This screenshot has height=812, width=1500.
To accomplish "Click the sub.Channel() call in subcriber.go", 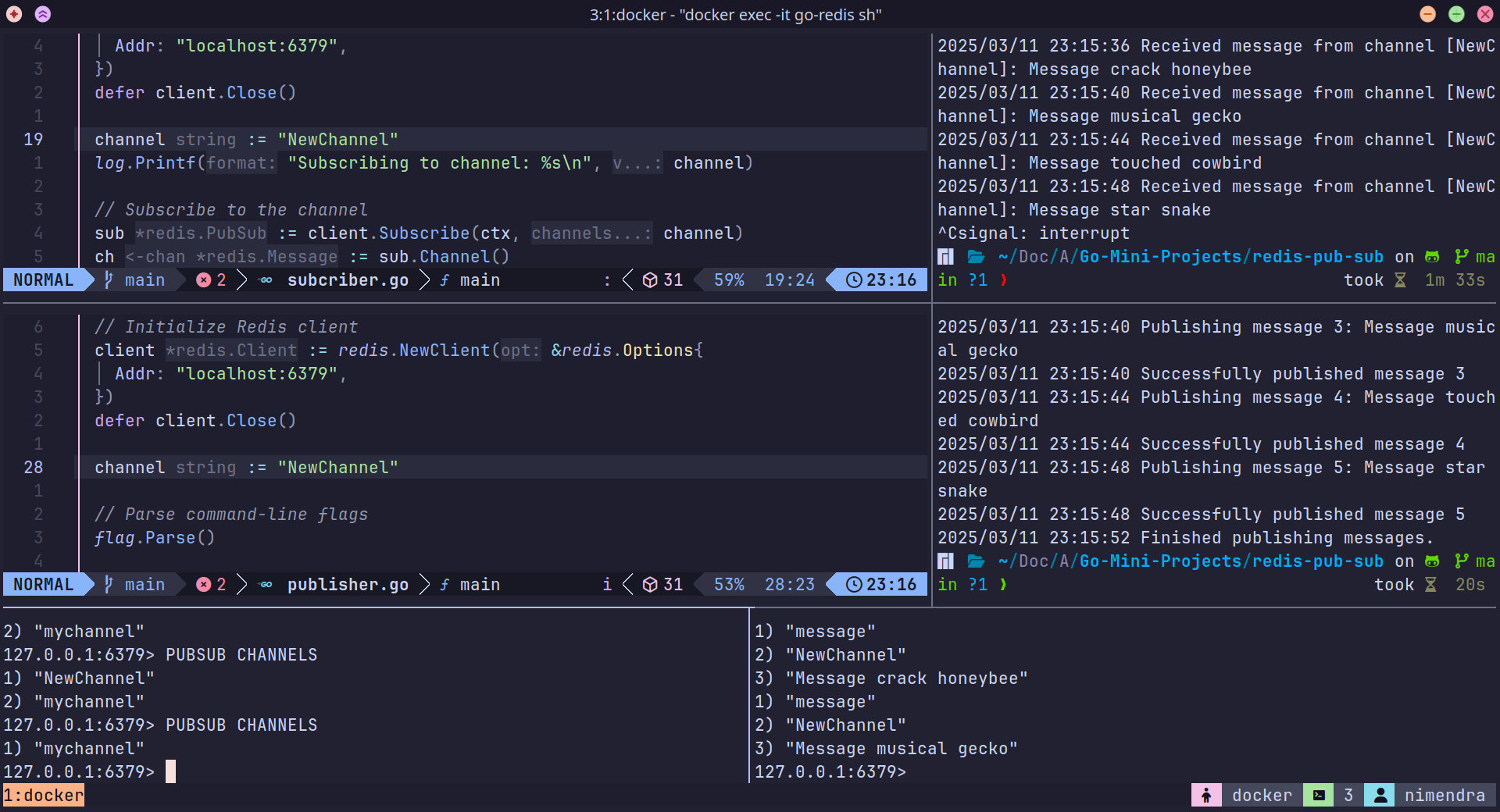I will [444, 256].
